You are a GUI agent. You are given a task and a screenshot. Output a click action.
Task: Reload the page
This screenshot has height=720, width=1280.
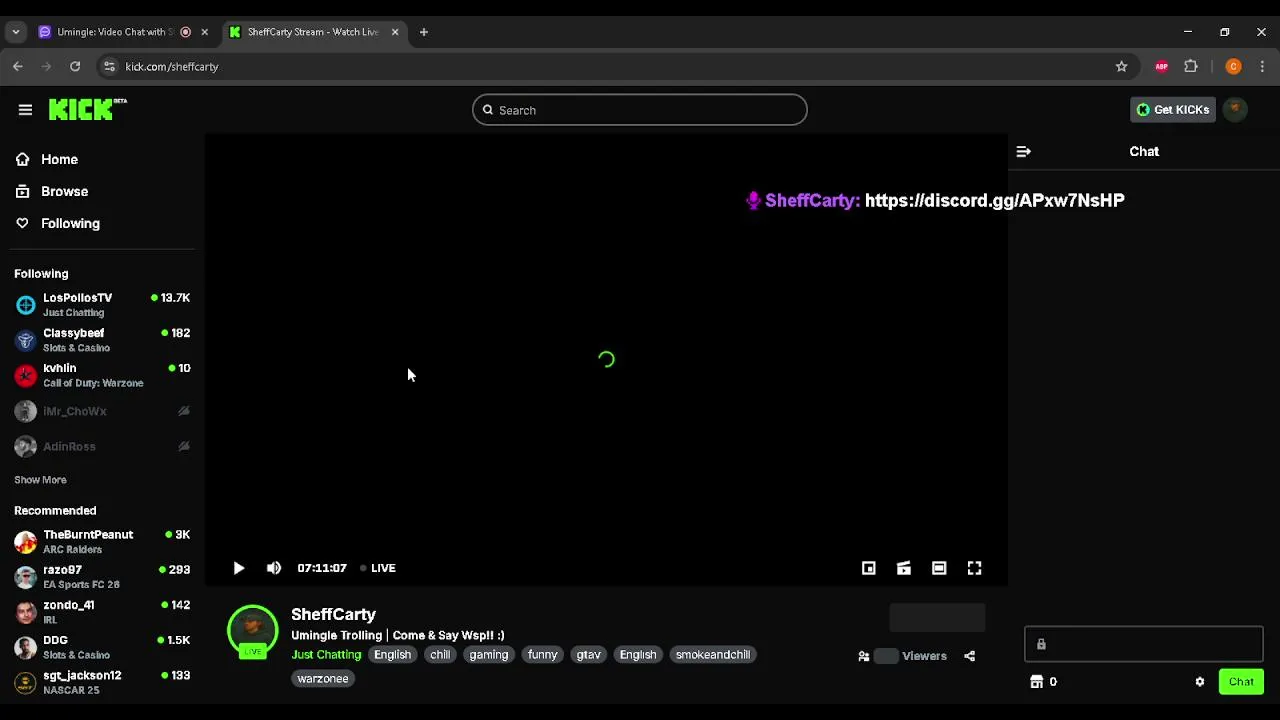[75, 66]
